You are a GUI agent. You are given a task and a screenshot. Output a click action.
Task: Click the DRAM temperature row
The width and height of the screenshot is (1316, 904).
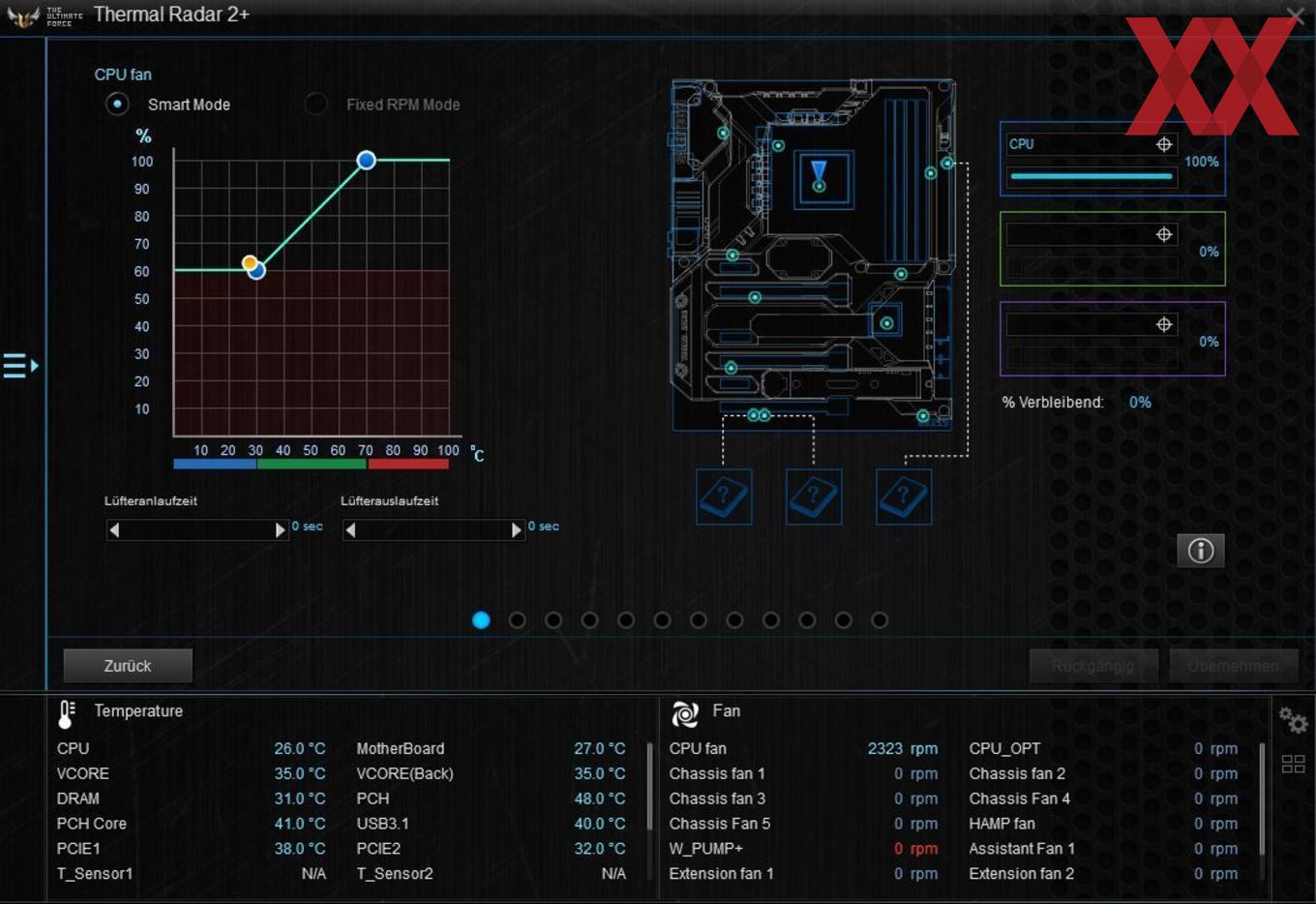pos(191,799)
